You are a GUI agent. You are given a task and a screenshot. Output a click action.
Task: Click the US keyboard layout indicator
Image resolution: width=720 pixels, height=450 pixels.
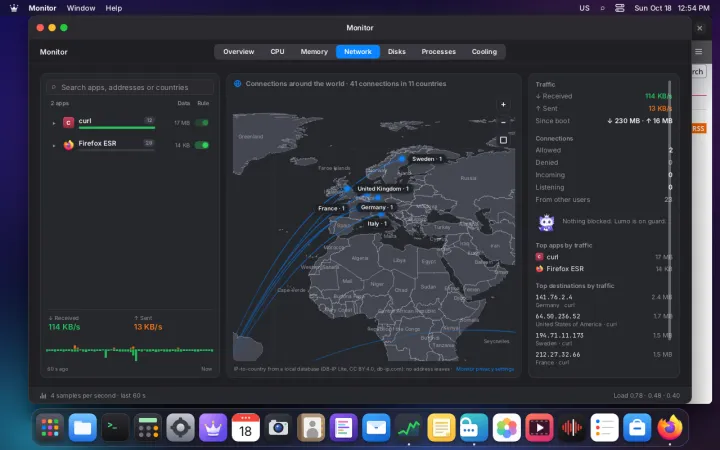click(584, 8)
